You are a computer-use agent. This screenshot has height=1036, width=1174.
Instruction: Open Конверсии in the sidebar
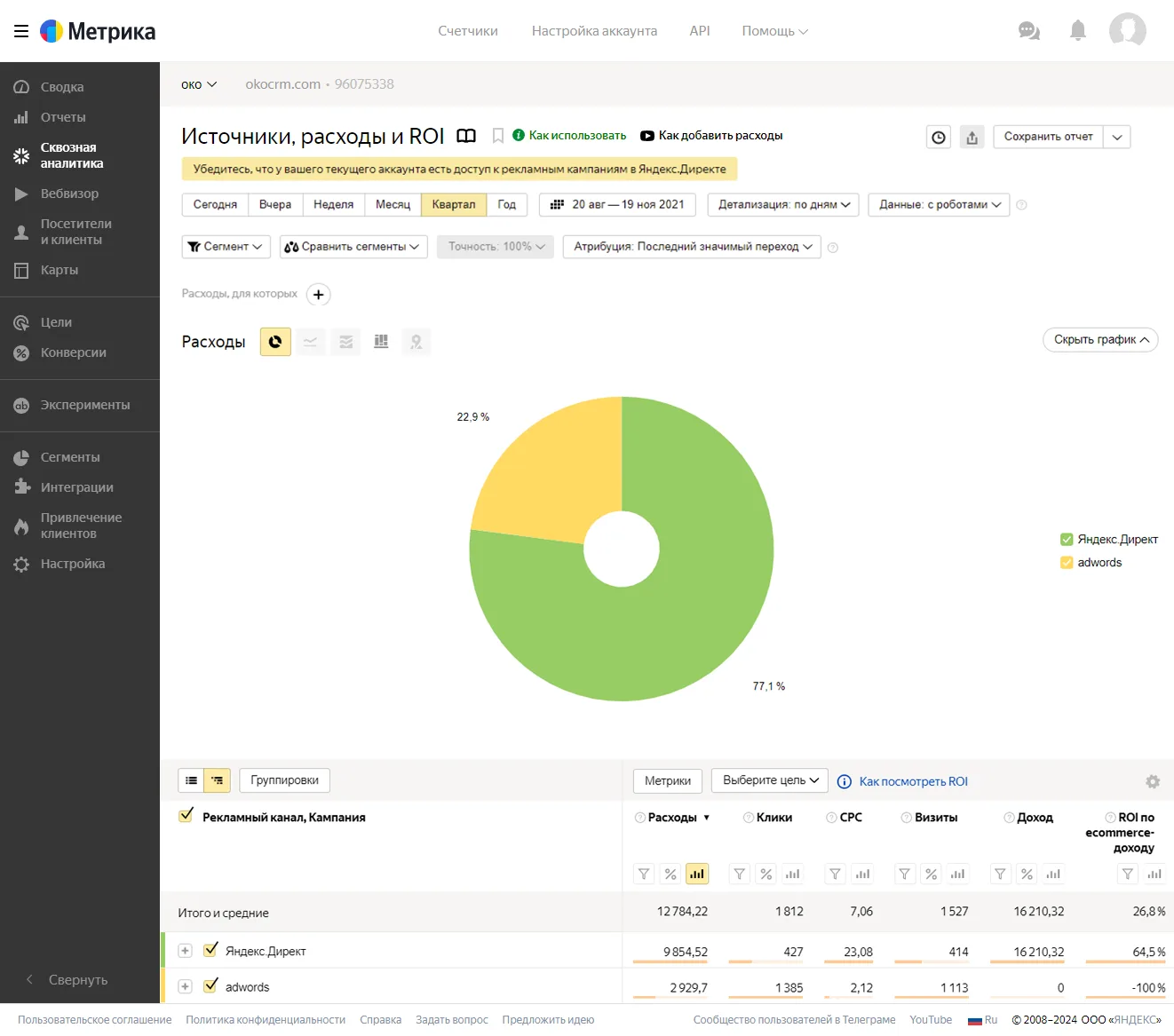[74, 352]
